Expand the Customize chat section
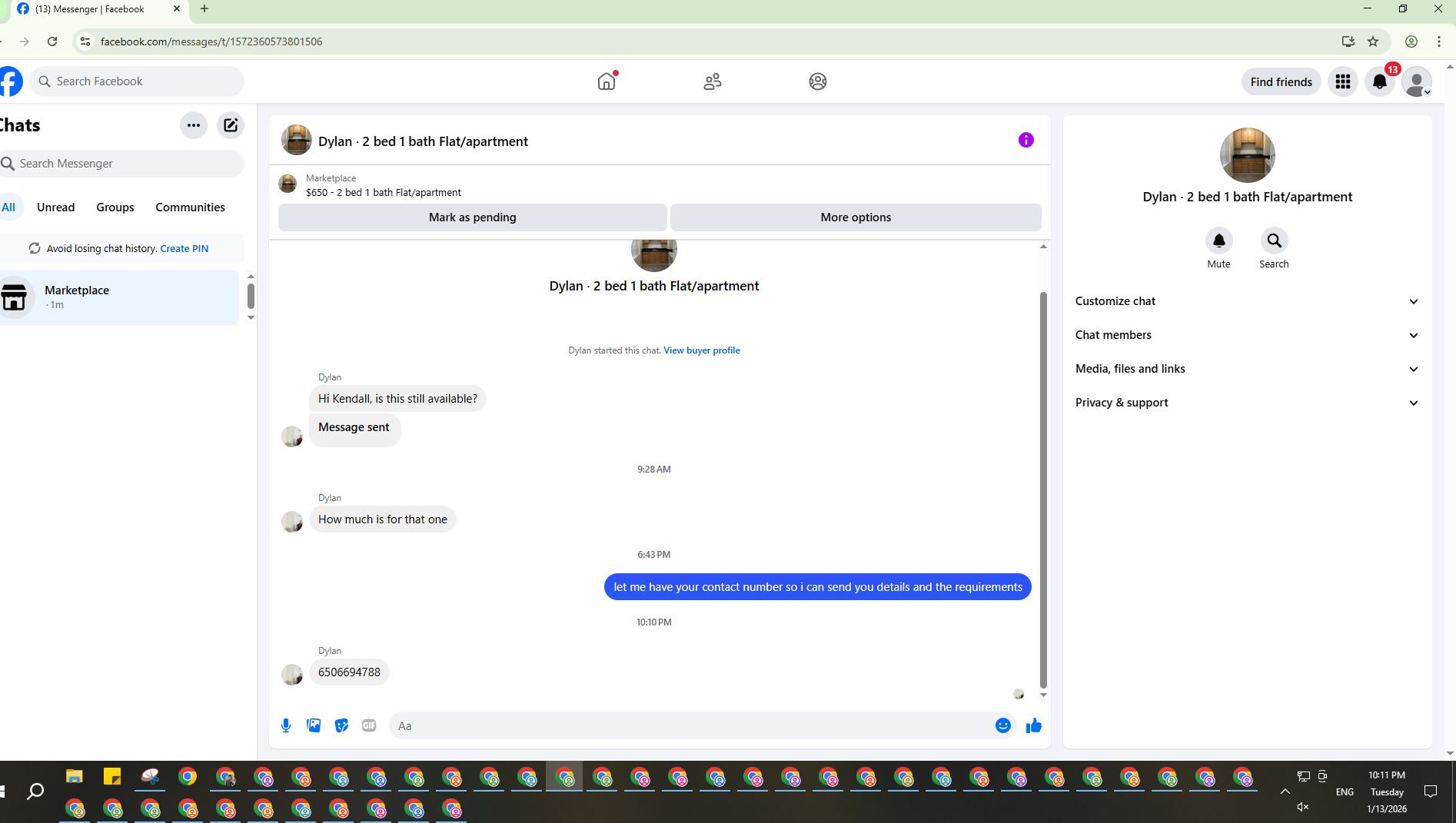 tap(1247, 301)
